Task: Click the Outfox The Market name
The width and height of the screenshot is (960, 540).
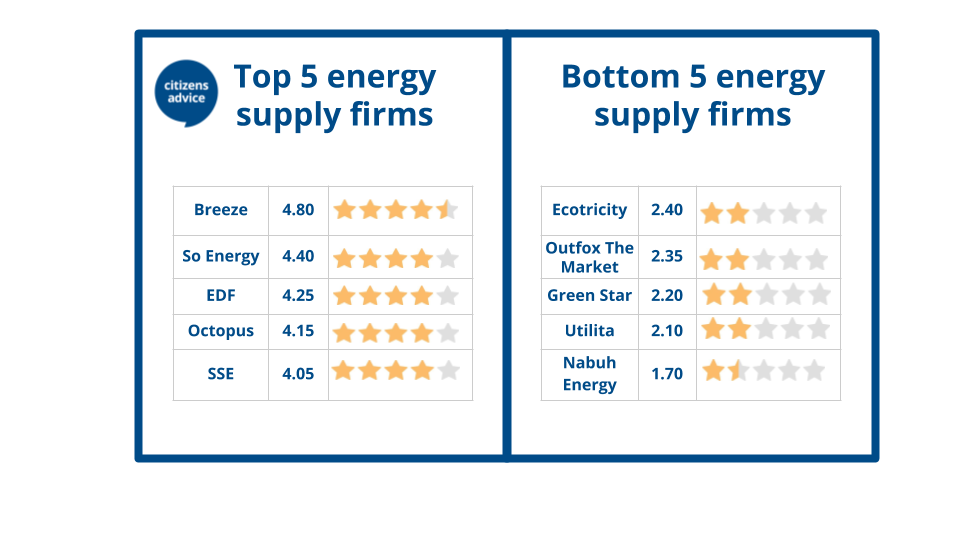Action: pyautogui.click(x=590, y=257)
